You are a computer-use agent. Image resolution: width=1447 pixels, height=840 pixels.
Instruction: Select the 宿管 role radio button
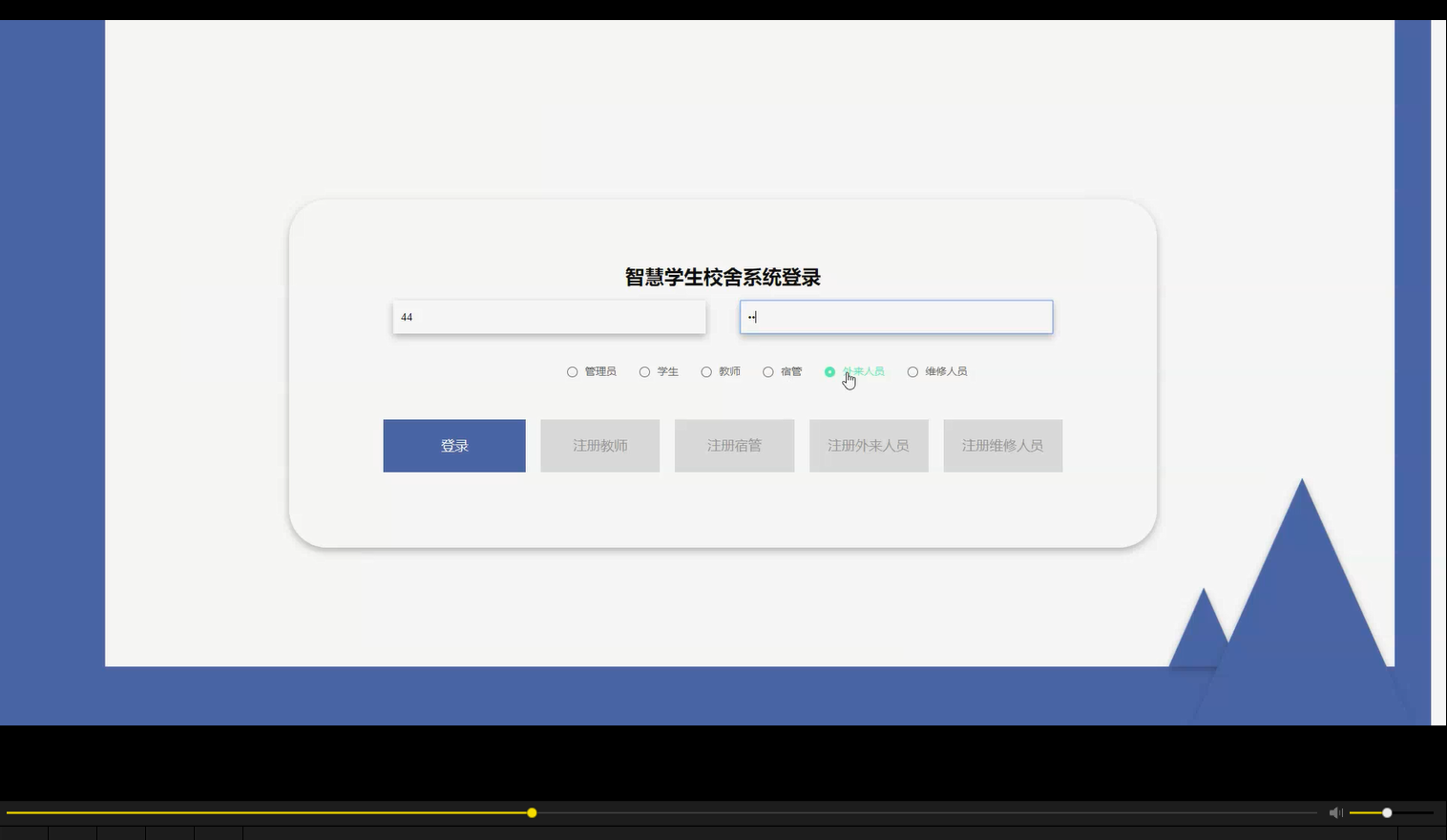(768, 371)
